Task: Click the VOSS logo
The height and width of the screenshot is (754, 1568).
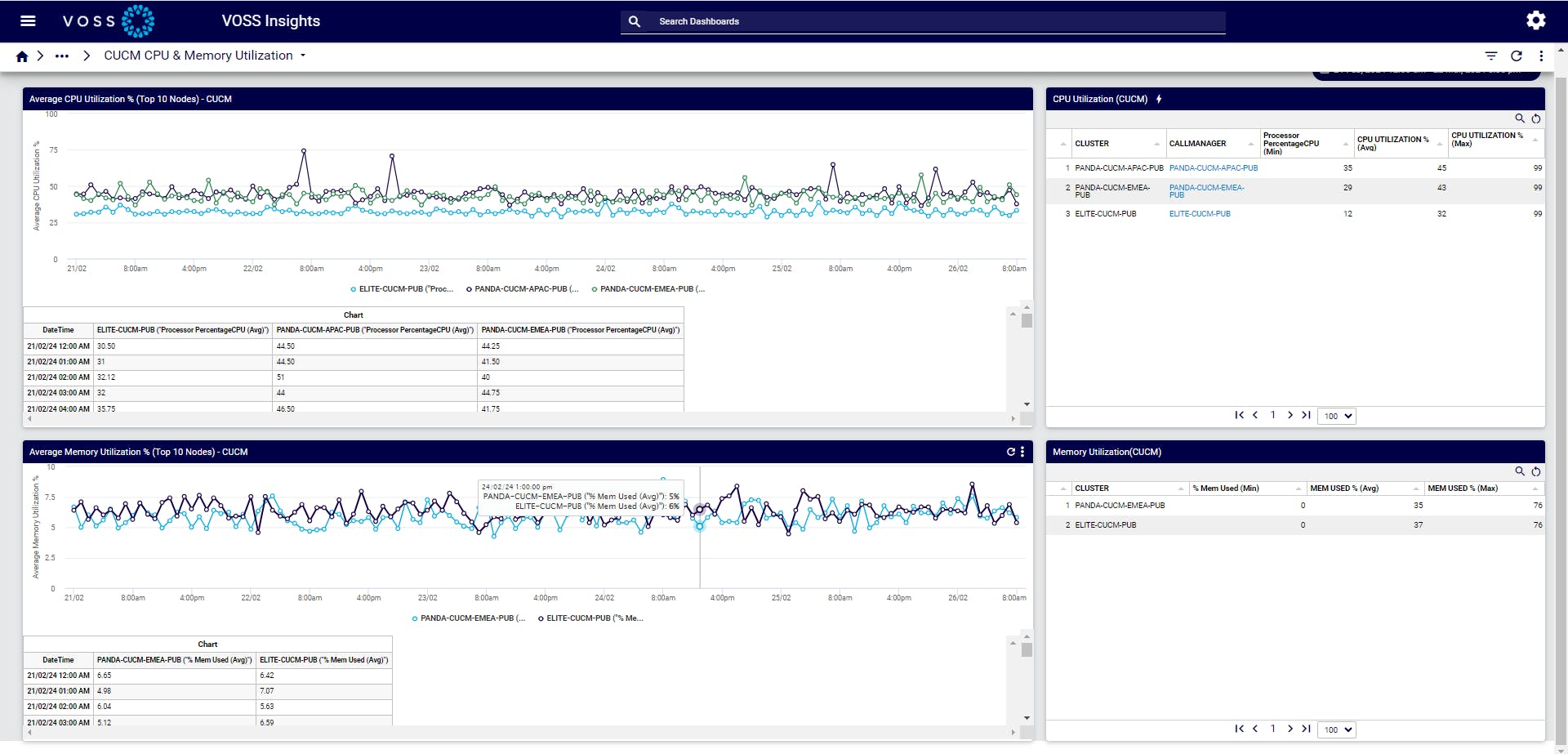Action: (109, 21)
